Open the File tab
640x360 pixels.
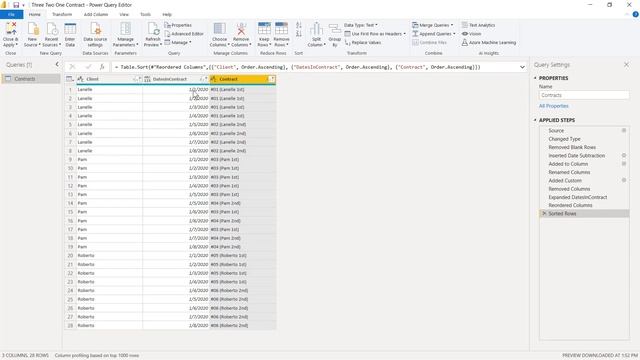pos(11,14)
